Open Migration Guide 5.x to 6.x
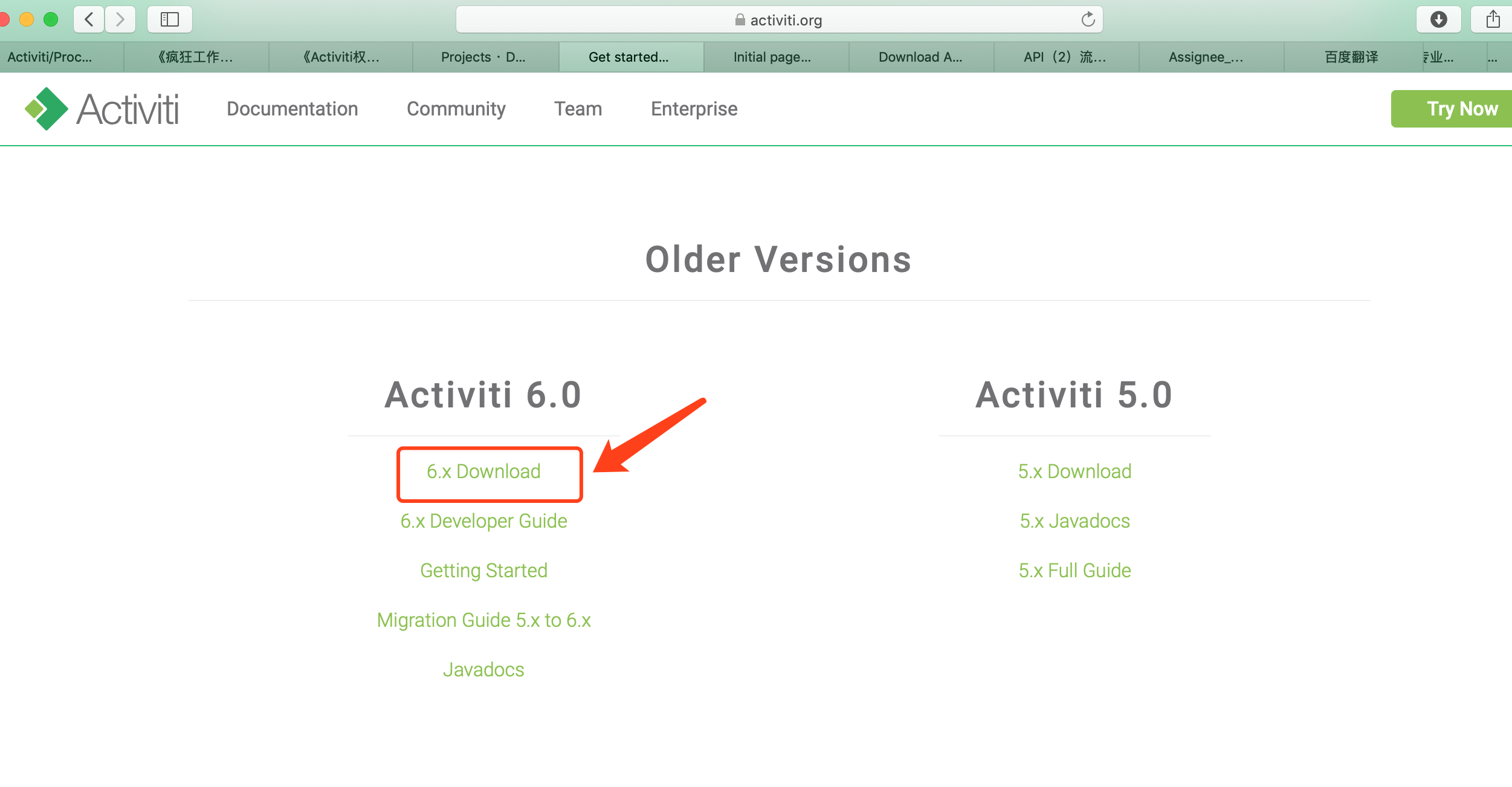 [483, 620]
